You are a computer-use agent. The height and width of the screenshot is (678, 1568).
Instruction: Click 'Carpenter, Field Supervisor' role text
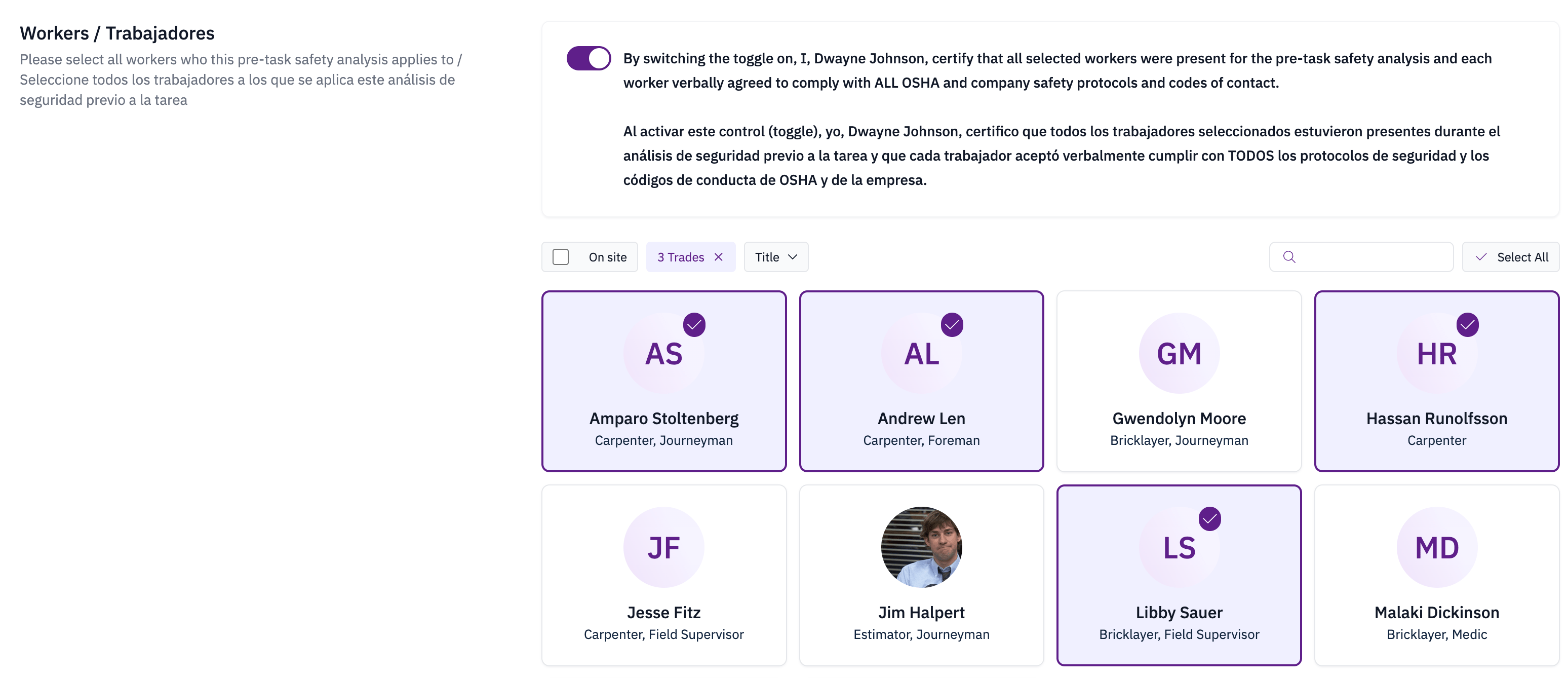[x=663, y=634]
